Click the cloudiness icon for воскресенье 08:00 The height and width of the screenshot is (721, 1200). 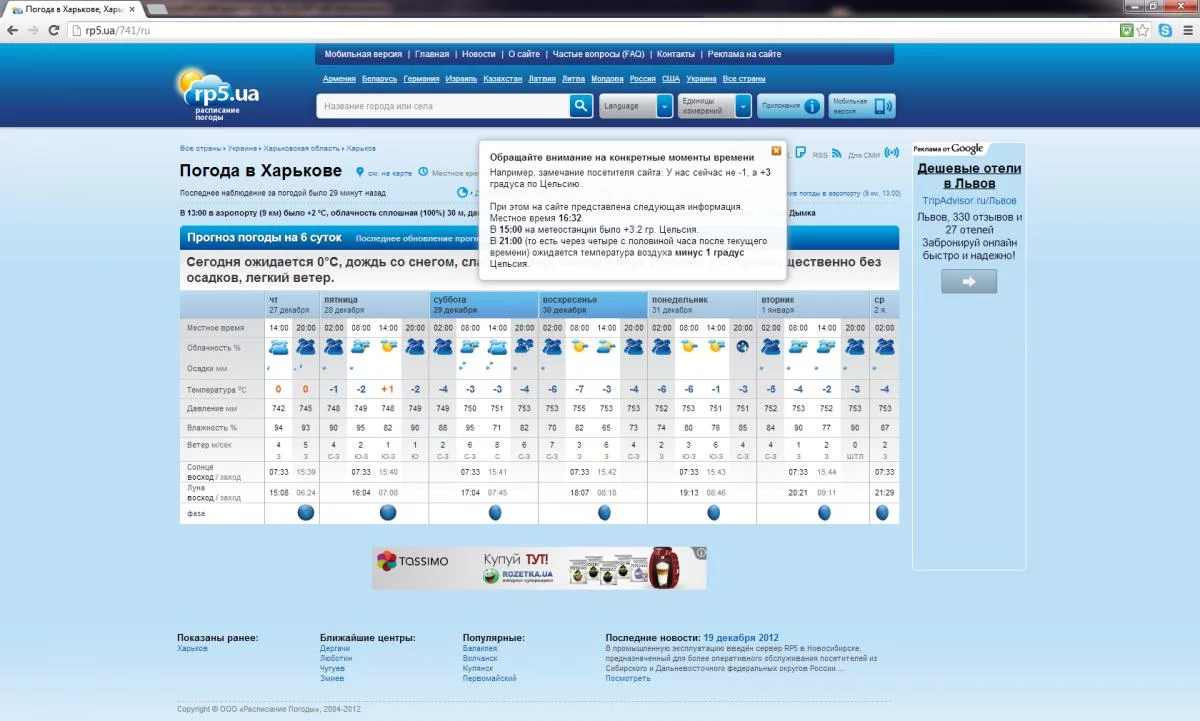[578, 347]
